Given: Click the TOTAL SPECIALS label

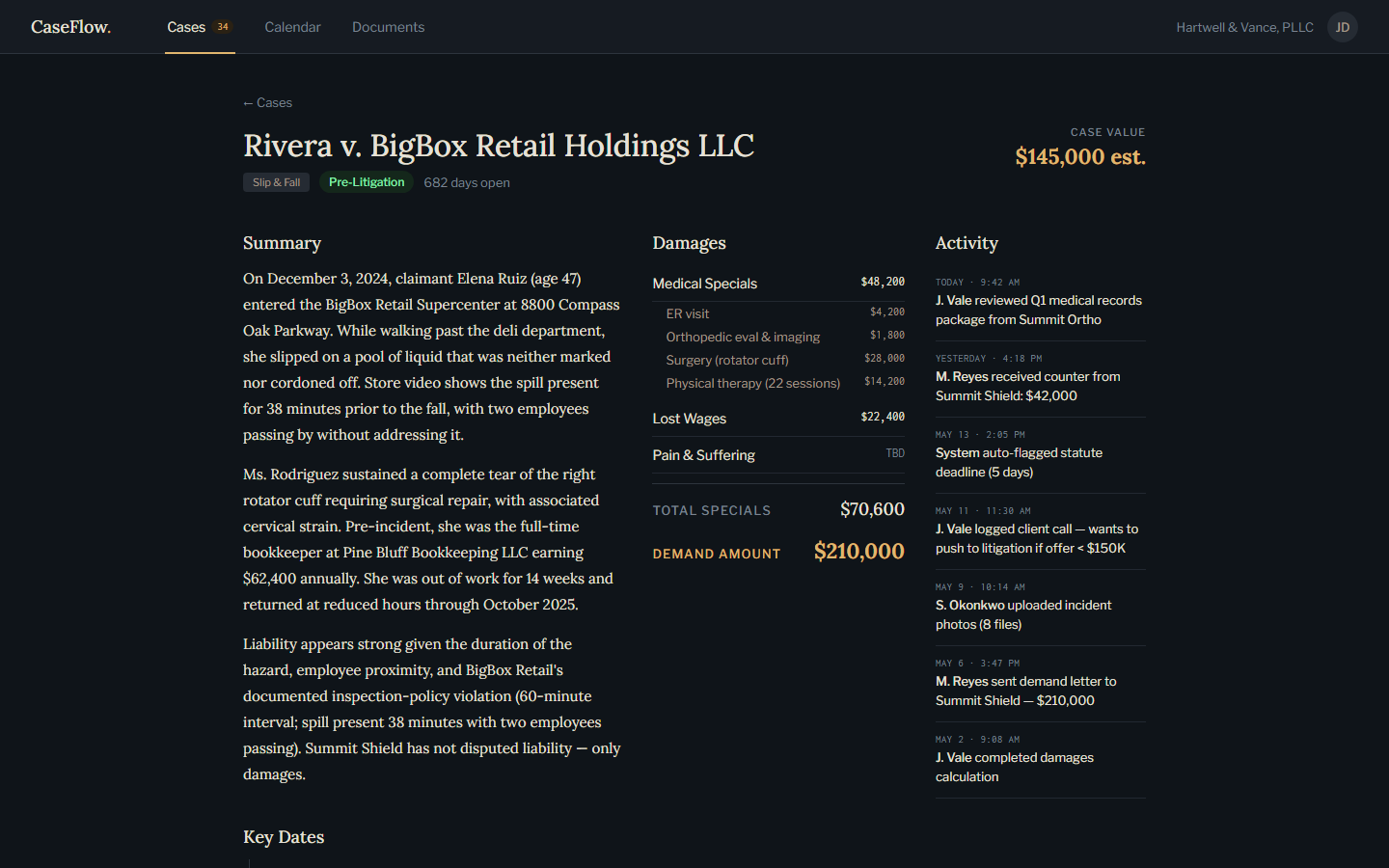Looking at the screenshot, I should (x=712, y=510).
